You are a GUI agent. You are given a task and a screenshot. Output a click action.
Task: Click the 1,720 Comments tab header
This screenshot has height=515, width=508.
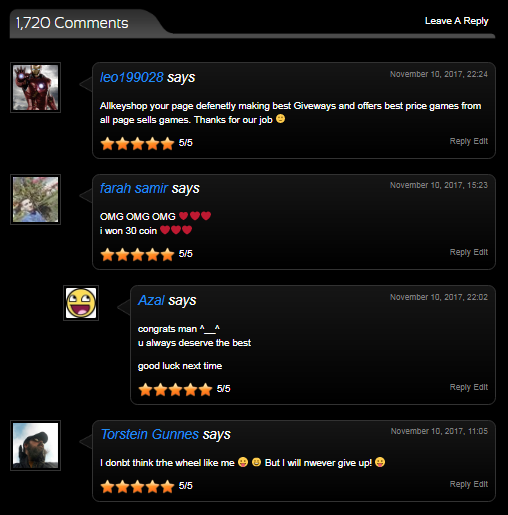(x=72, y=23)
